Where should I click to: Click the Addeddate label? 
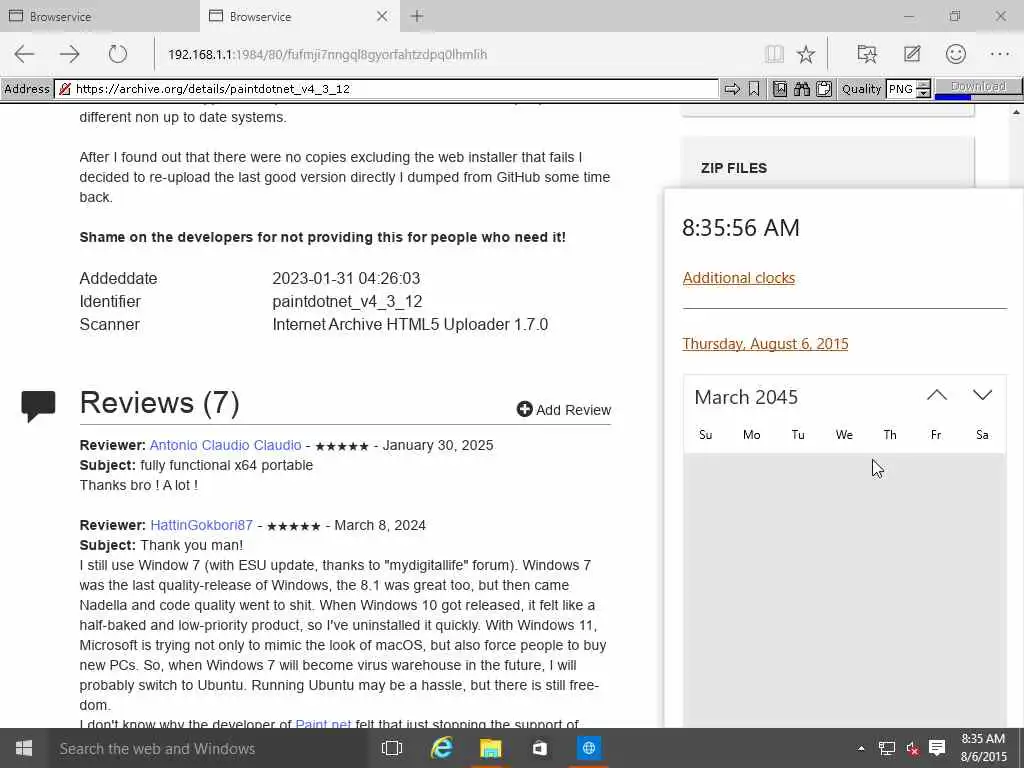(118, 278)
